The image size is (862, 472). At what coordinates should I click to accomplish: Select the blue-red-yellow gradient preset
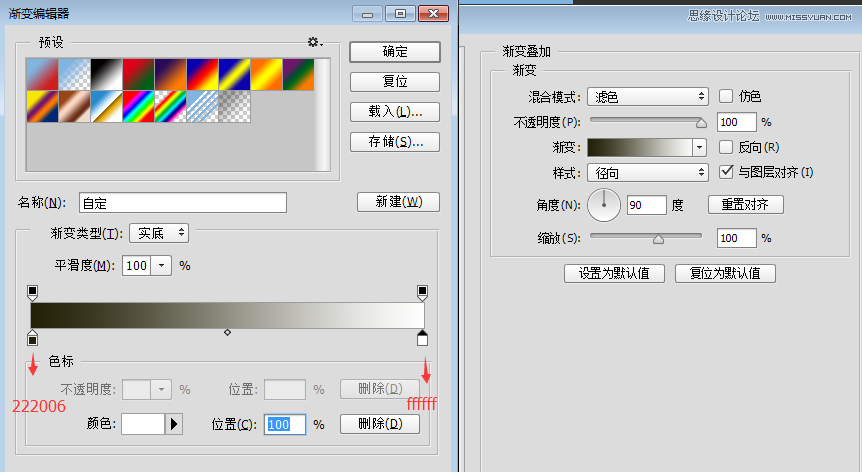coord(202,75)
